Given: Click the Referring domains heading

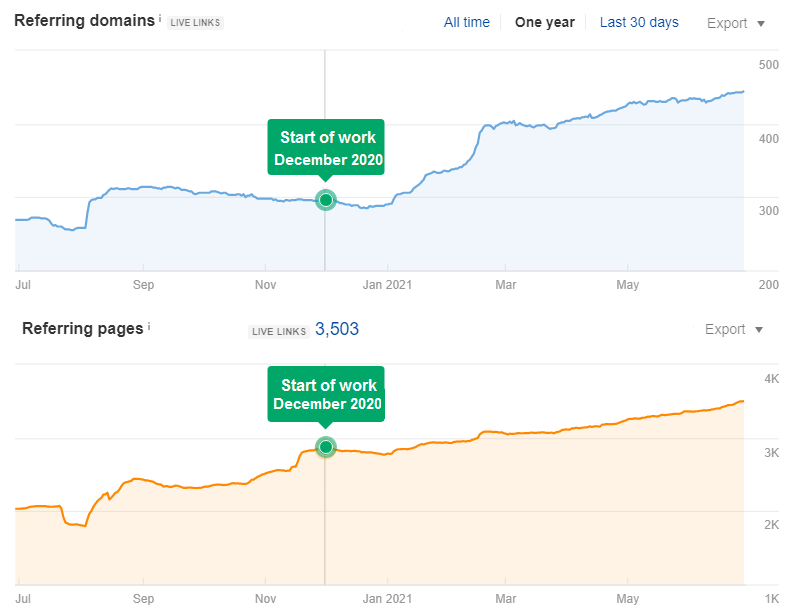Looking at the screenshot, I should (x=85, y=21).
